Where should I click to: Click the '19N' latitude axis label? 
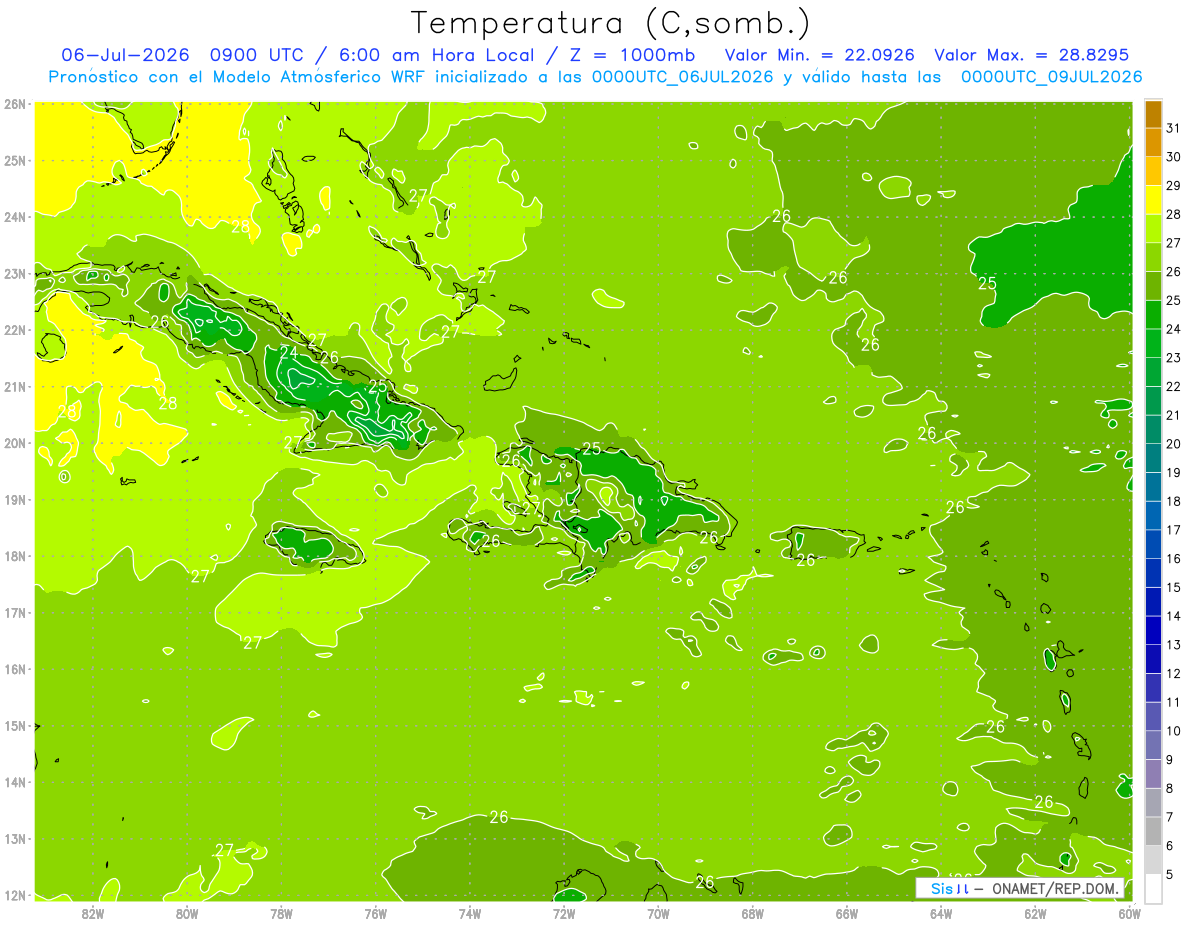pyautogui.click(x=15, y=500)
